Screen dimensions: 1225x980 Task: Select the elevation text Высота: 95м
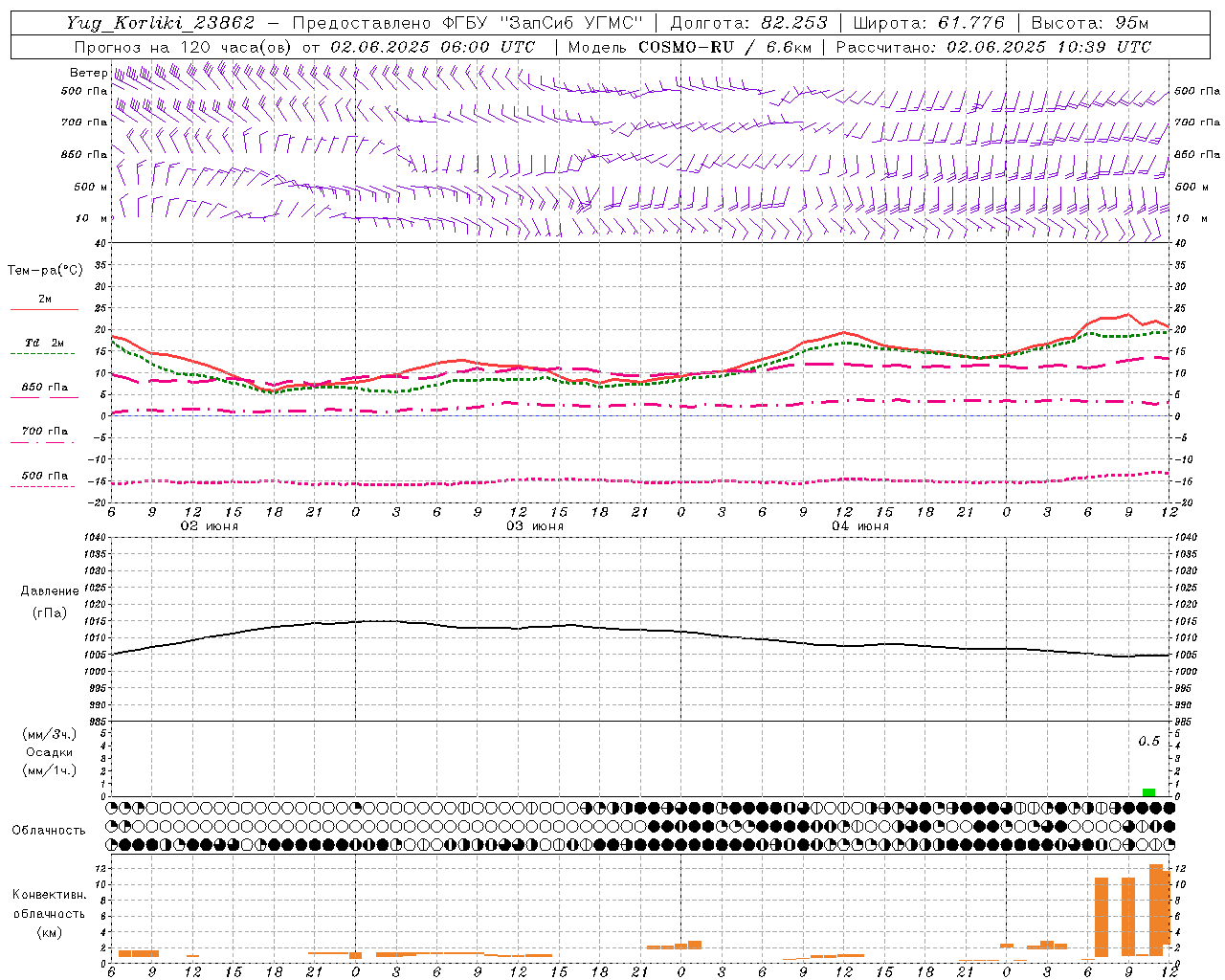1090,23
